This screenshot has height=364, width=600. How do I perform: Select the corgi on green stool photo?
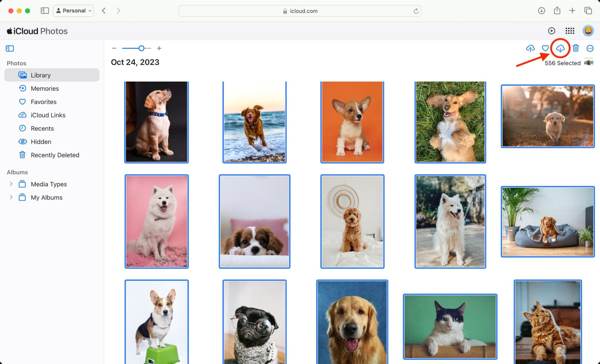(157, 322)
